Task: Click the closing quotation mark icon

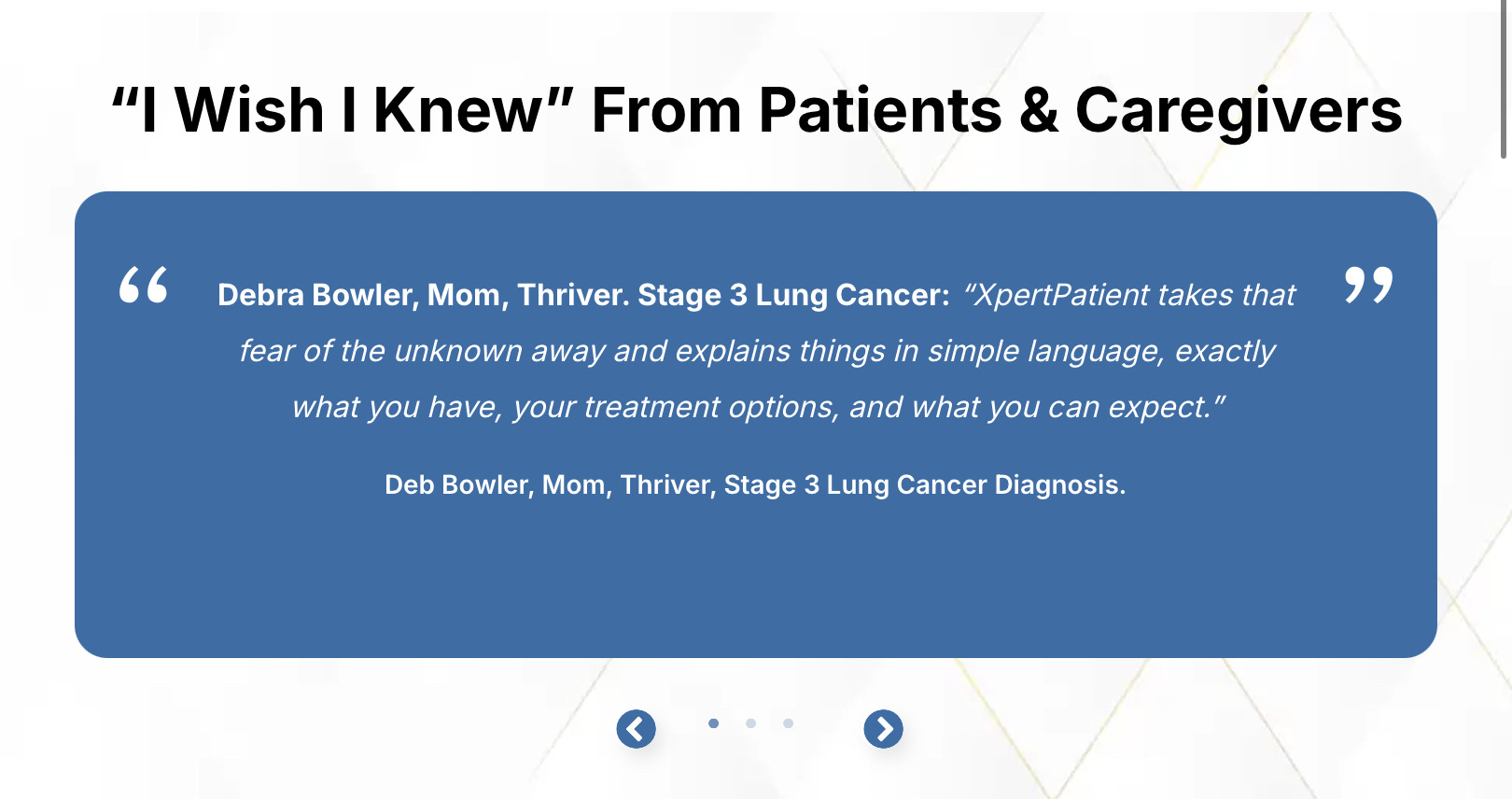Action: (1368, 285)
